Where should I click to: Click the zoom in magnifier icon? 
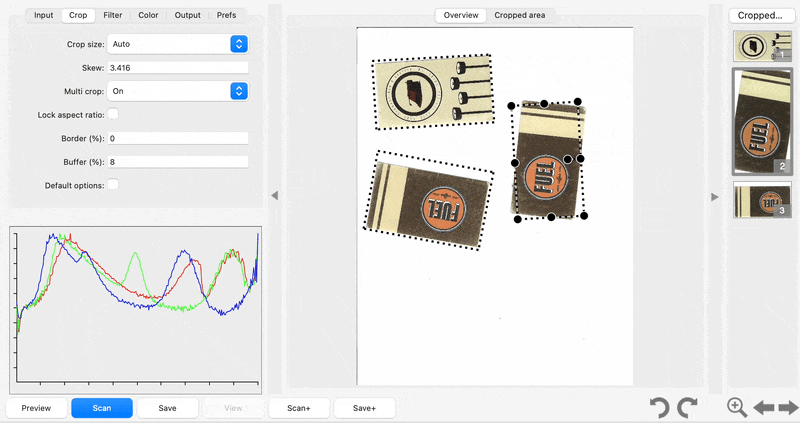[x=737, y=408]
